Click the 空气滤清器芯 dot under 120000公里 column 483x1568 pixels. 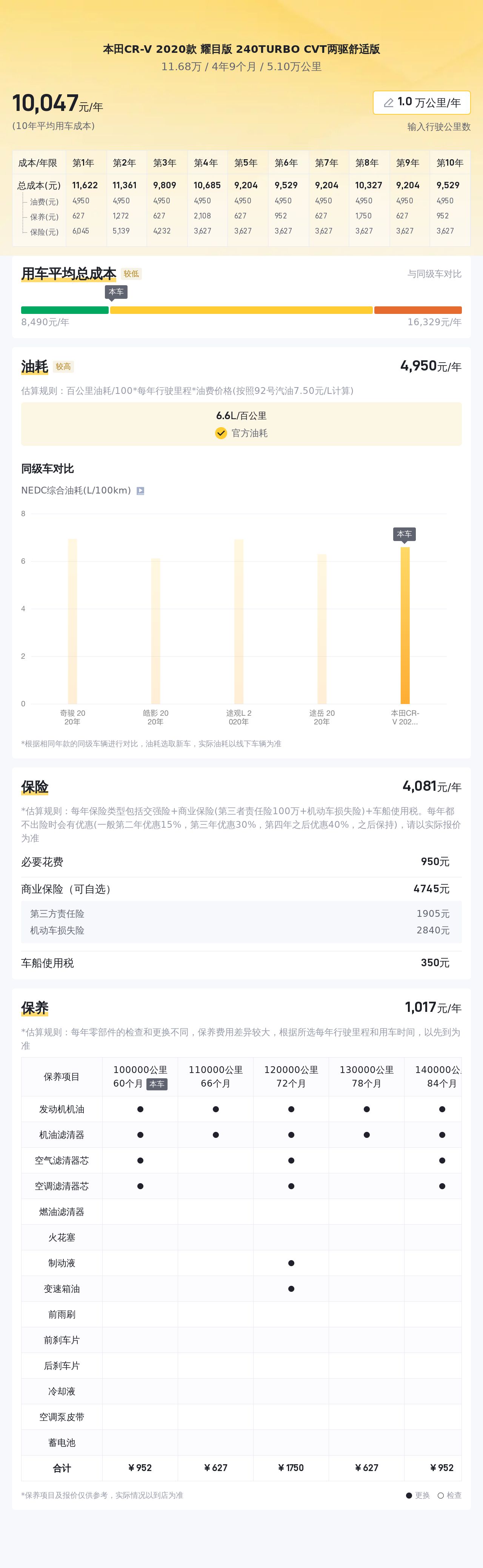click(x=291, y=1160)
